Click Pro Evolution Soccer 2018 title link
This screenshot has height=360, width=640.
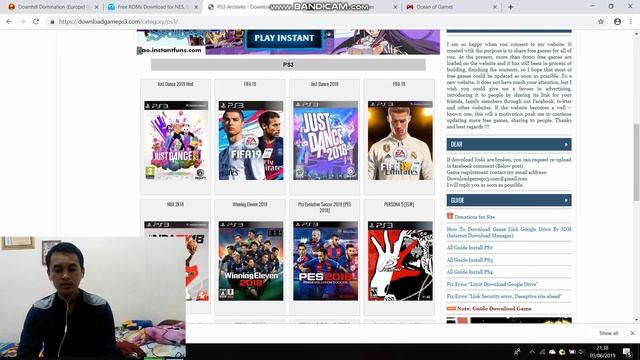(x=324, y=207)
